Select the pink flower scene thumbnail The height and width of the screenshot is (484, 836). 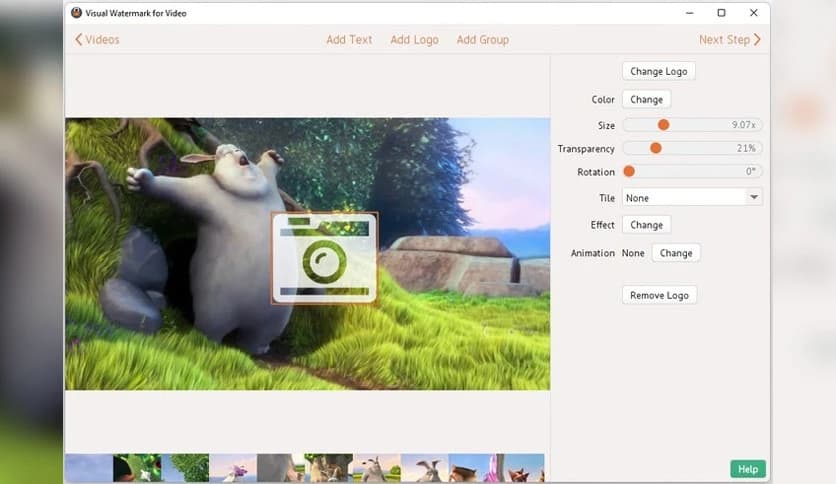232,468
